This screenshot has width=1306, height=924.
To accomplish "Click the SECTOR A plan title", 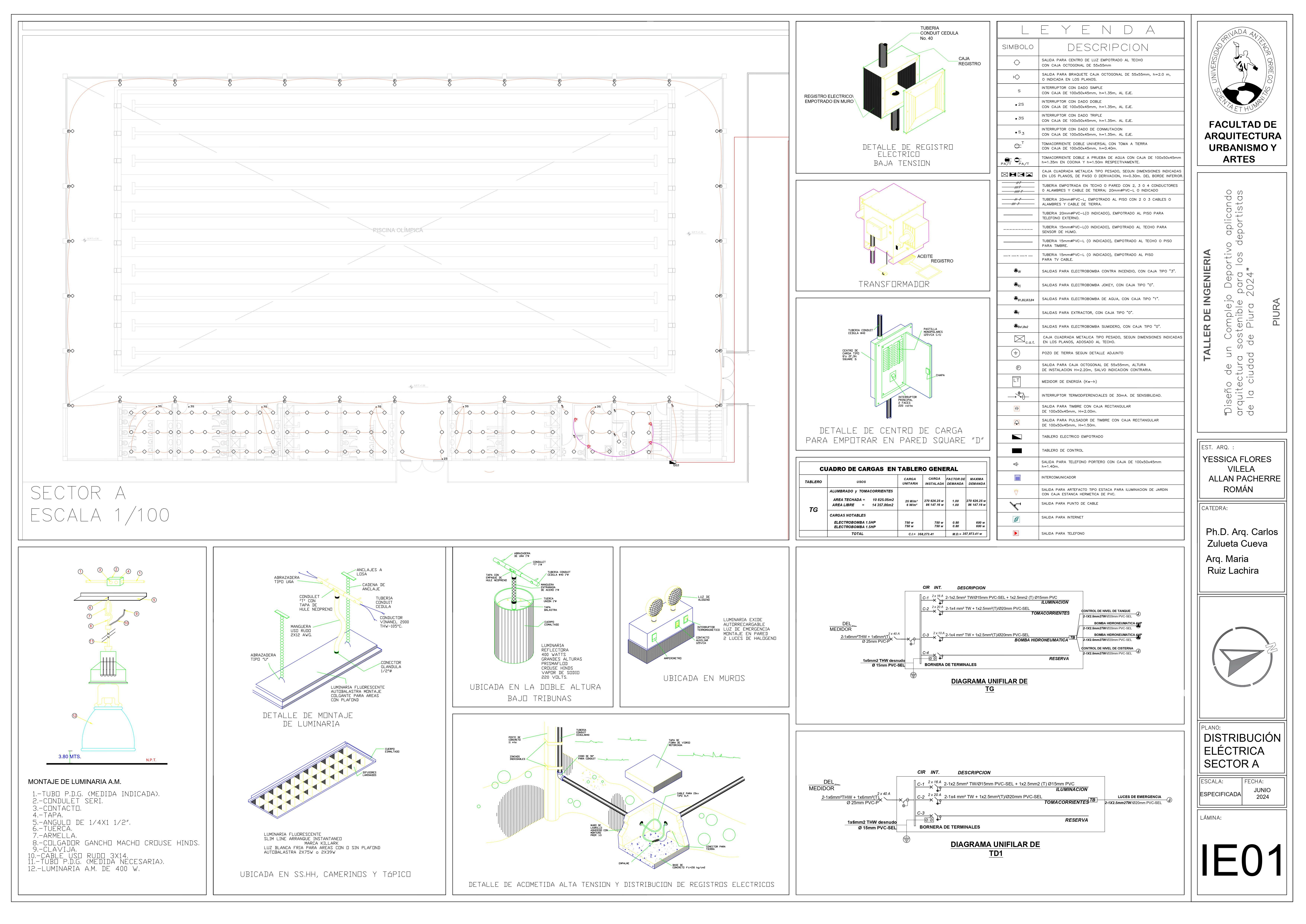I will [78, 493].
